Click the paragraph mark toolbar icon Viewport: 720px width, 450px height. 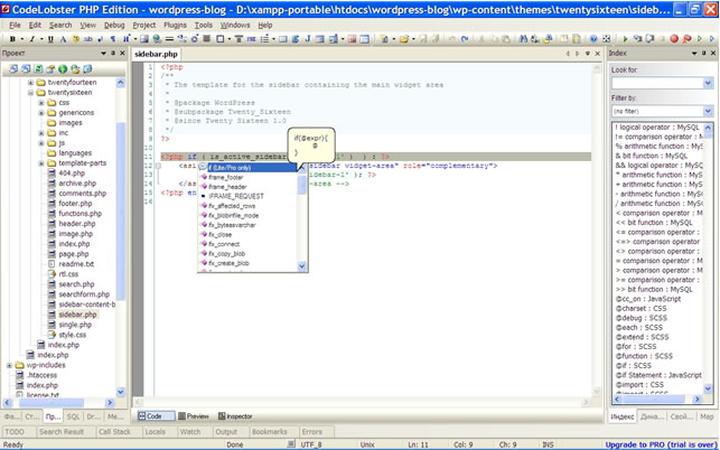(x=113, y=39)
